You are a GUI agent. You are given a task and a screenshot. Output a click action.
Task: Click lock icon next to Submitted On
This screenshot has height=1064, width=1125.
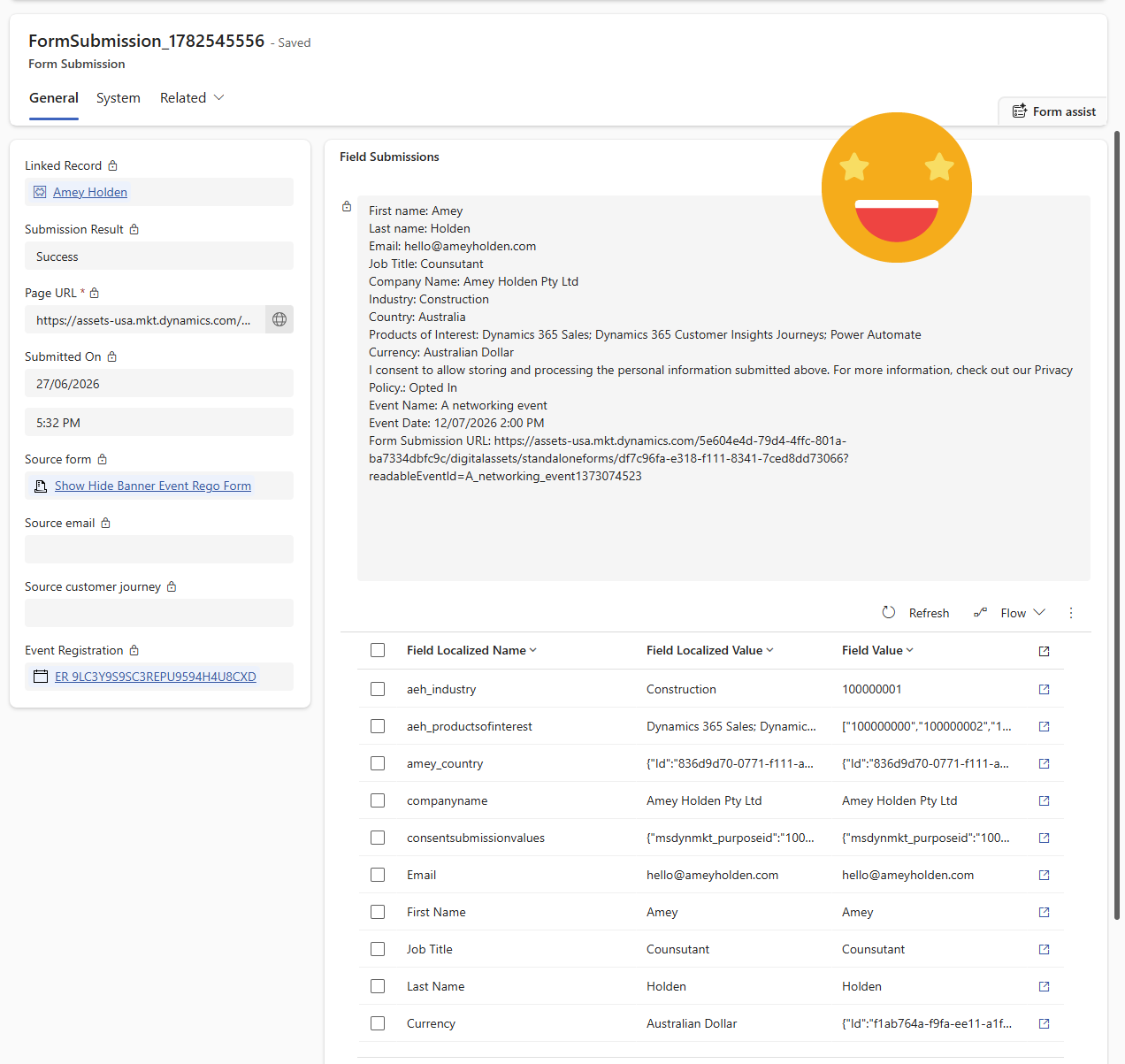112,356
